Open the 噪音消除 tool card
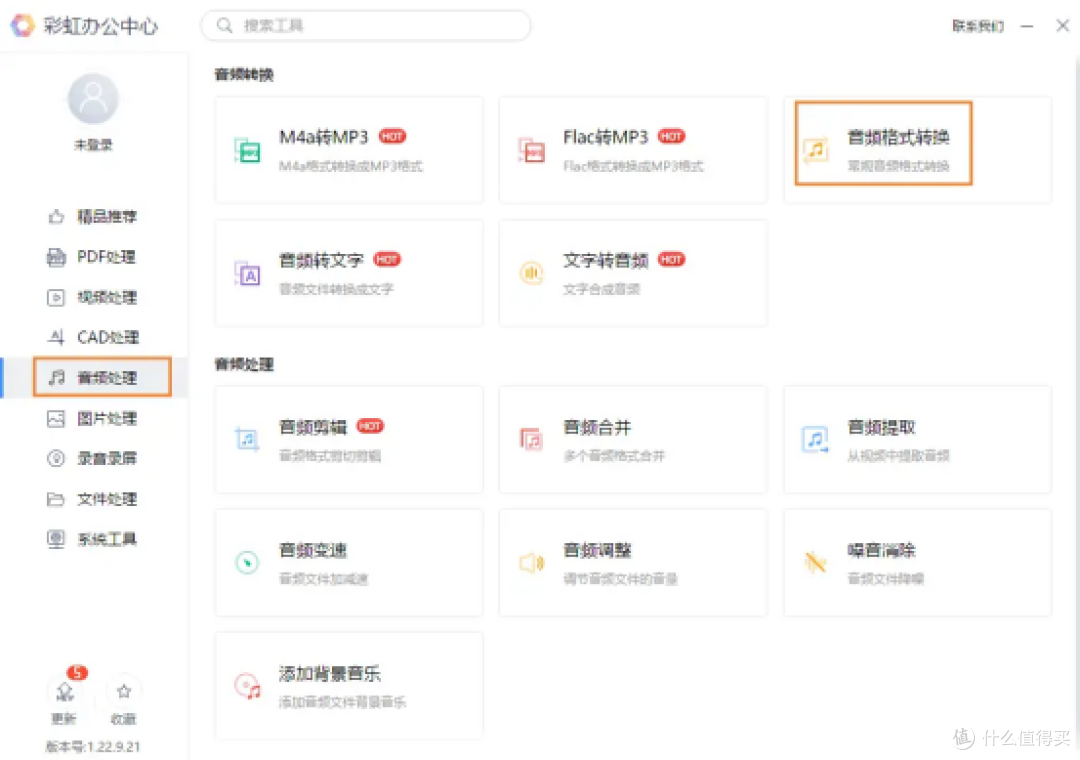The height and width of the screenshot is (760, 1080). pyautogui.click(x=917, y=562)
